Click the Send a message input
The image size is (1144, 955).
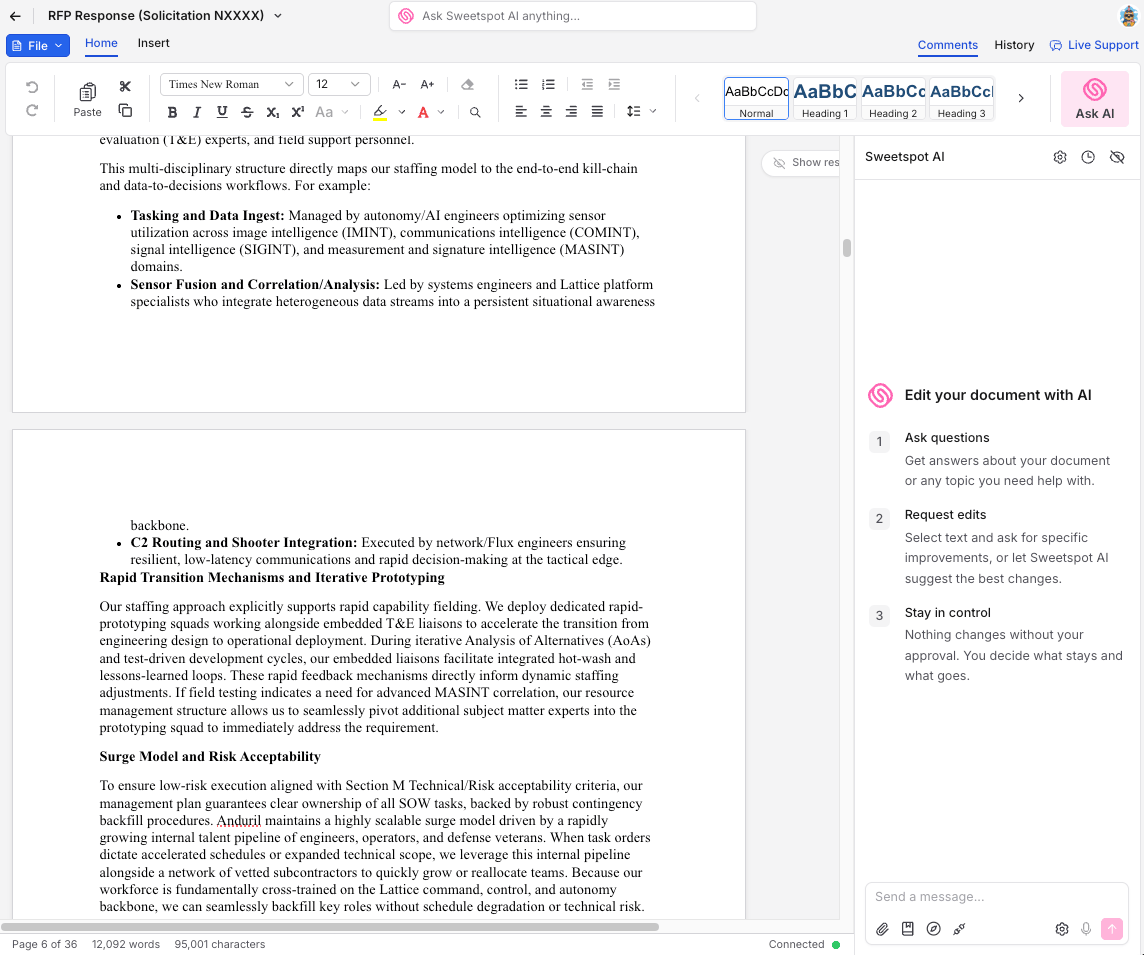tap(996, 897)
